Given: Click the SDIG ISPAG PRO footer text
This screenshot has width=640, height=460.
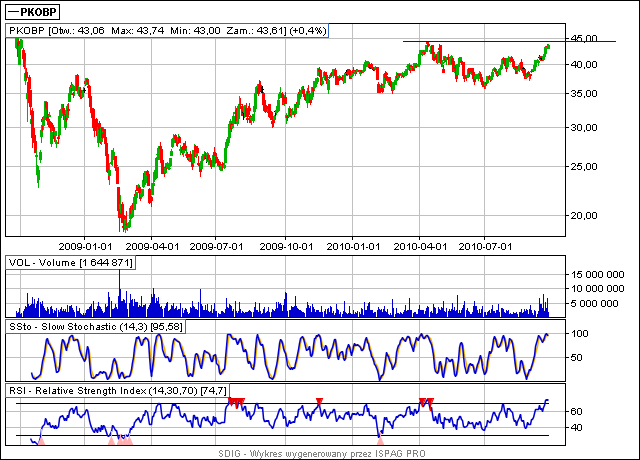Looking at the screenshot, I should (x=322, y=453).
